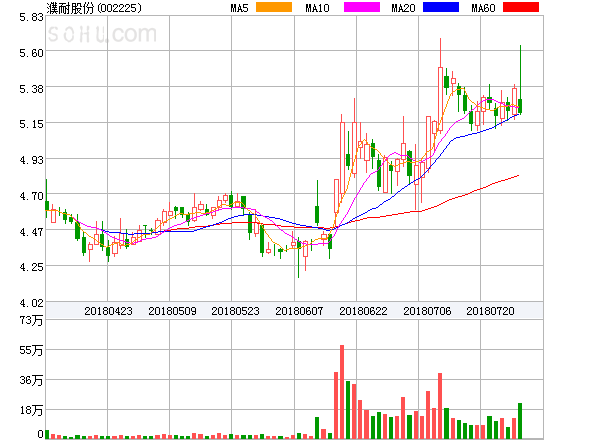Viewport: 600px width, 440px height.
Task: Click the 18万 volume axis label
Action: tap(31, 410)
